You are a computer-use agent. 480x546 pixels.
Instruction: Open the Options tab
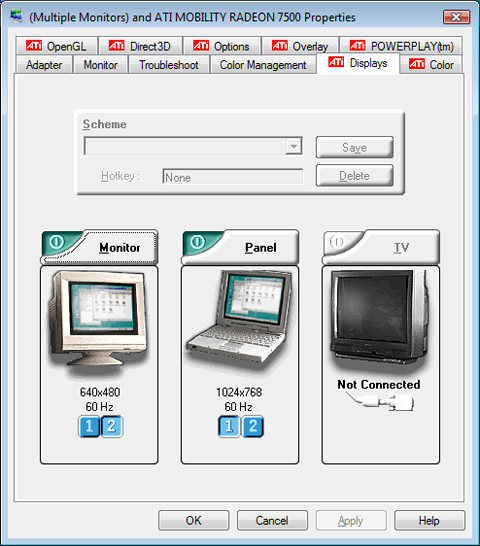pos(222,46)
